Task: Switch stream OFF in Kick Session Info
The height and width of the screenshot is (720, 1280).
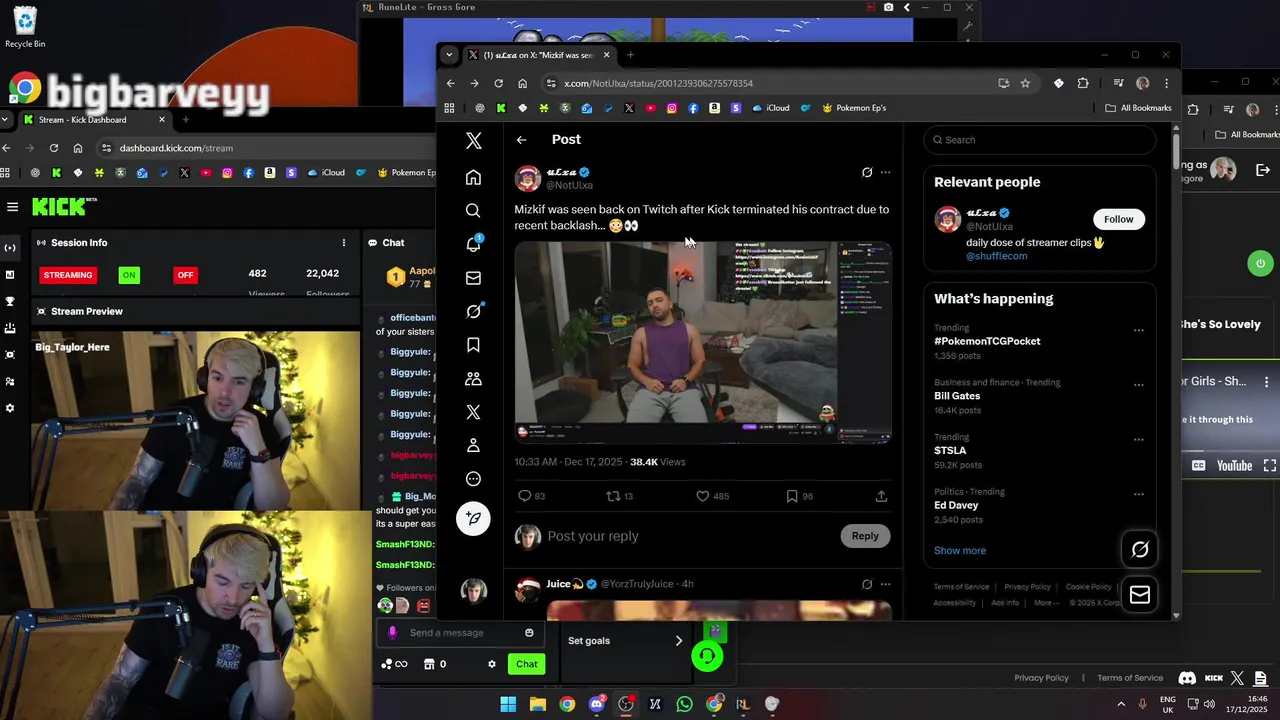Action: [x=185, y=275]
